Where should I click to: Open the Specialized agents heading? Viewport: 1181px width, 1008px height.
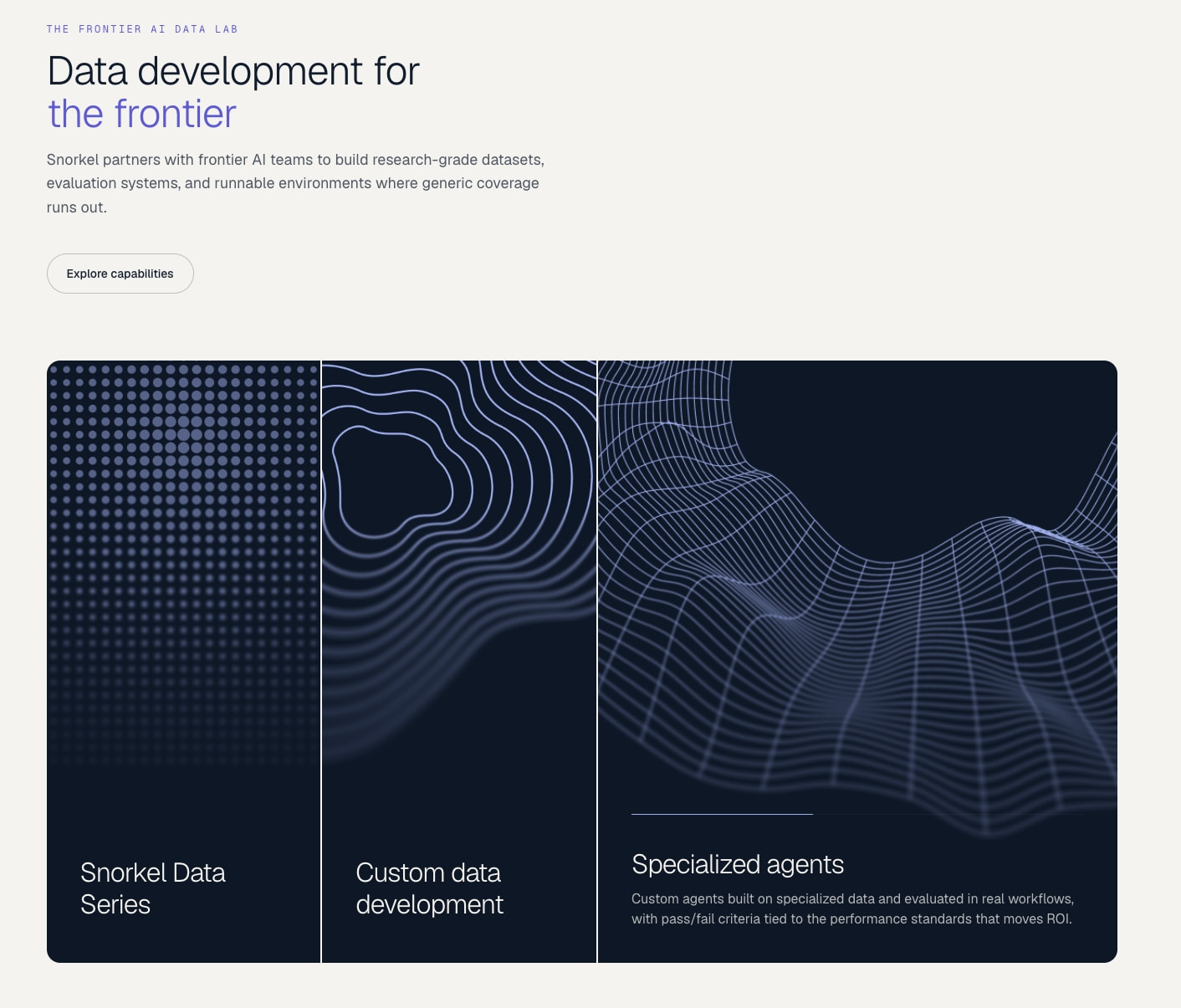click(738, 864)
